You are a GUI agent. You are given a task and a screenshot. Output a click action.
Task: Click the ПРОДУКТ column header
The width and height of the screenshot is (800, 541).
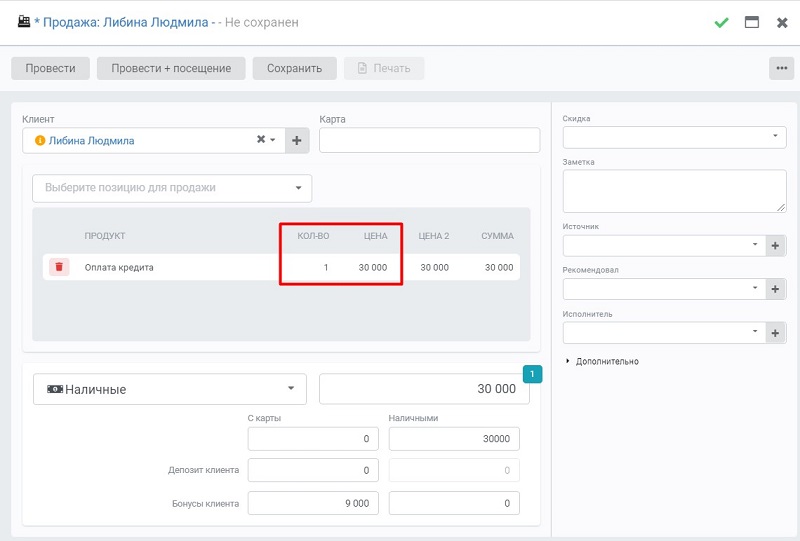105,236
